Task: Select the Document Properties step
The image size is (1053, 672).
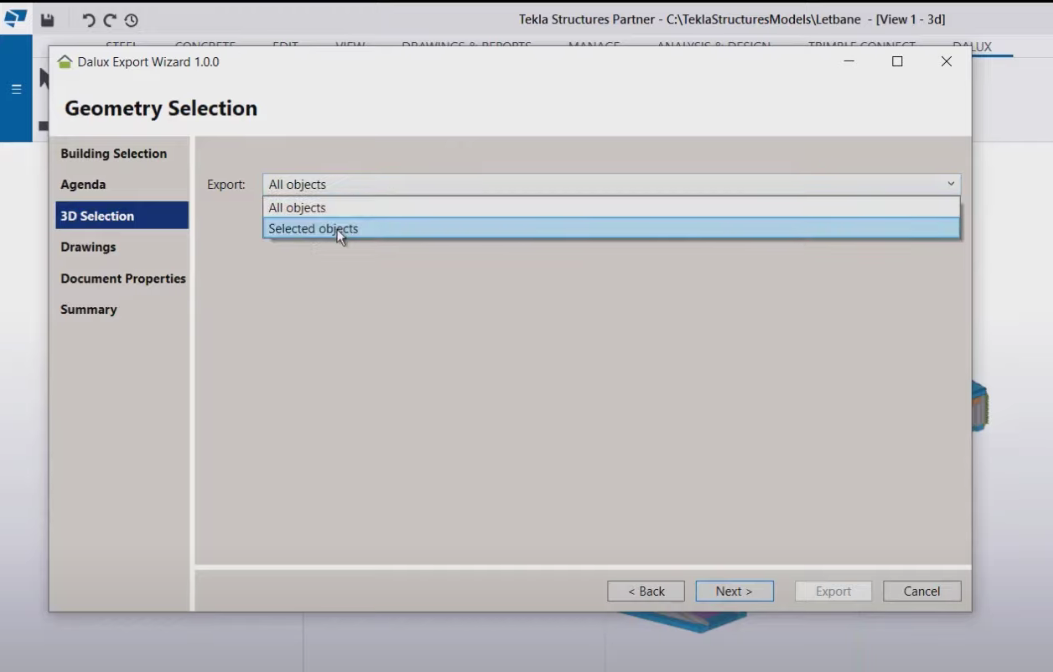Action: click(x=123, y=279)
